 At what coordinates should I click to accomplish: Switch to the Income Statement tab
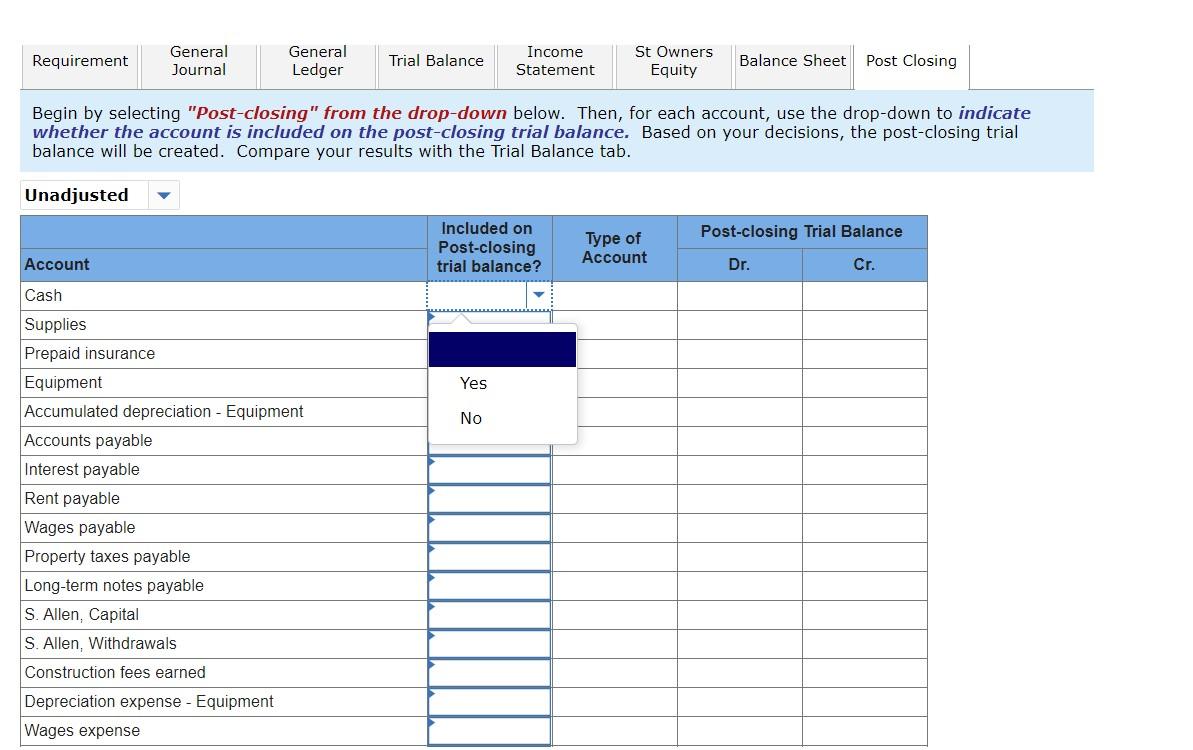(554, 60)
